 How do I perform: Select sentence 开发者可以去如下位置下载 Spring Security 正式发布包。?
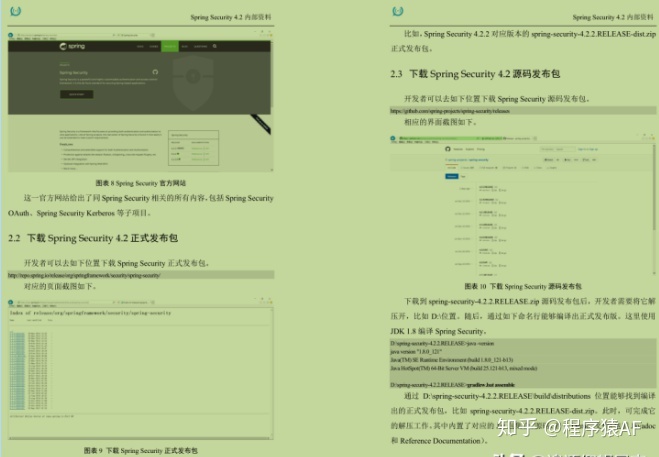coord(117,264)
